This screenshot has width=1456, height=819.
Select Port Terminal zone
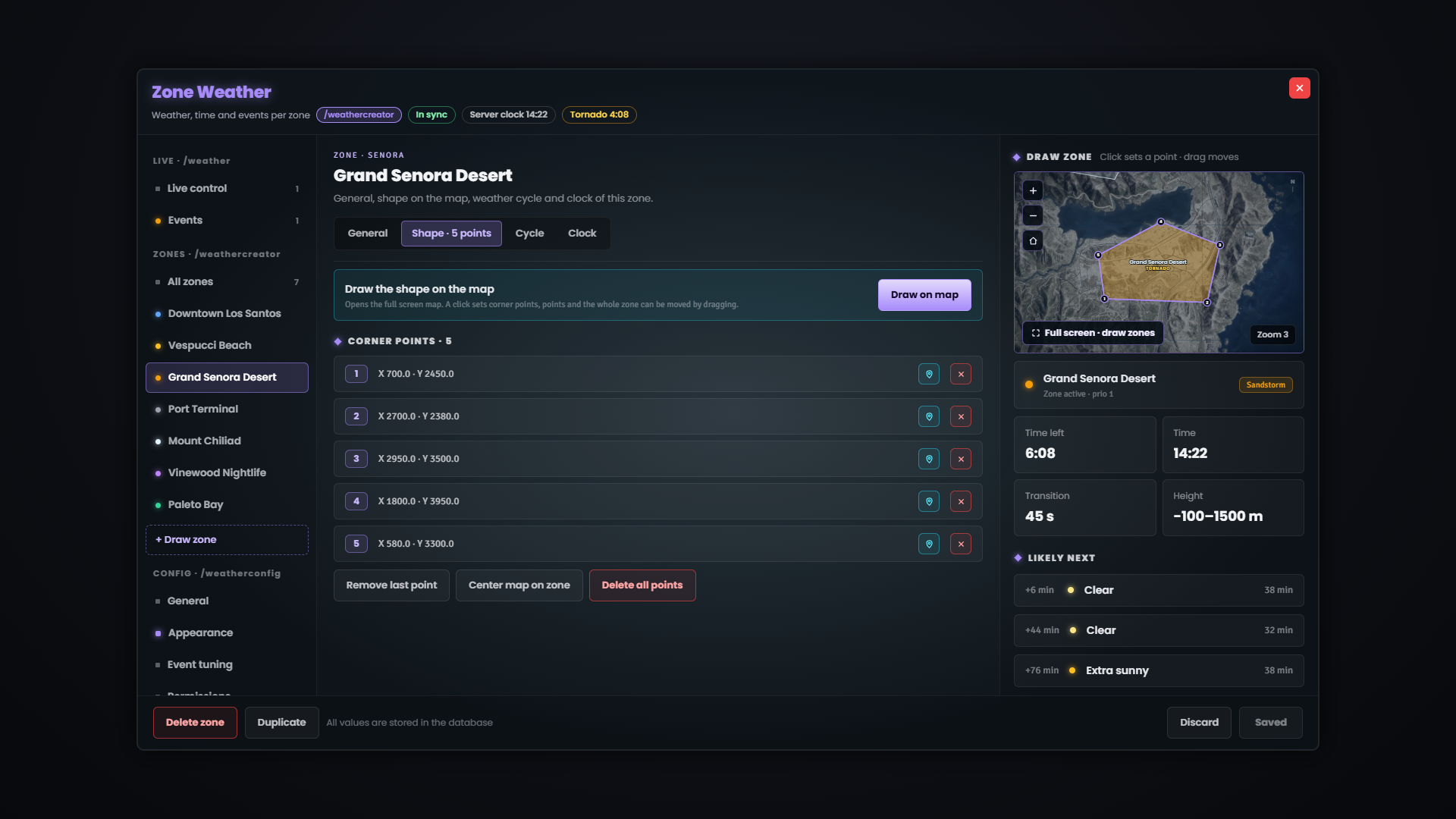[227, 409]
